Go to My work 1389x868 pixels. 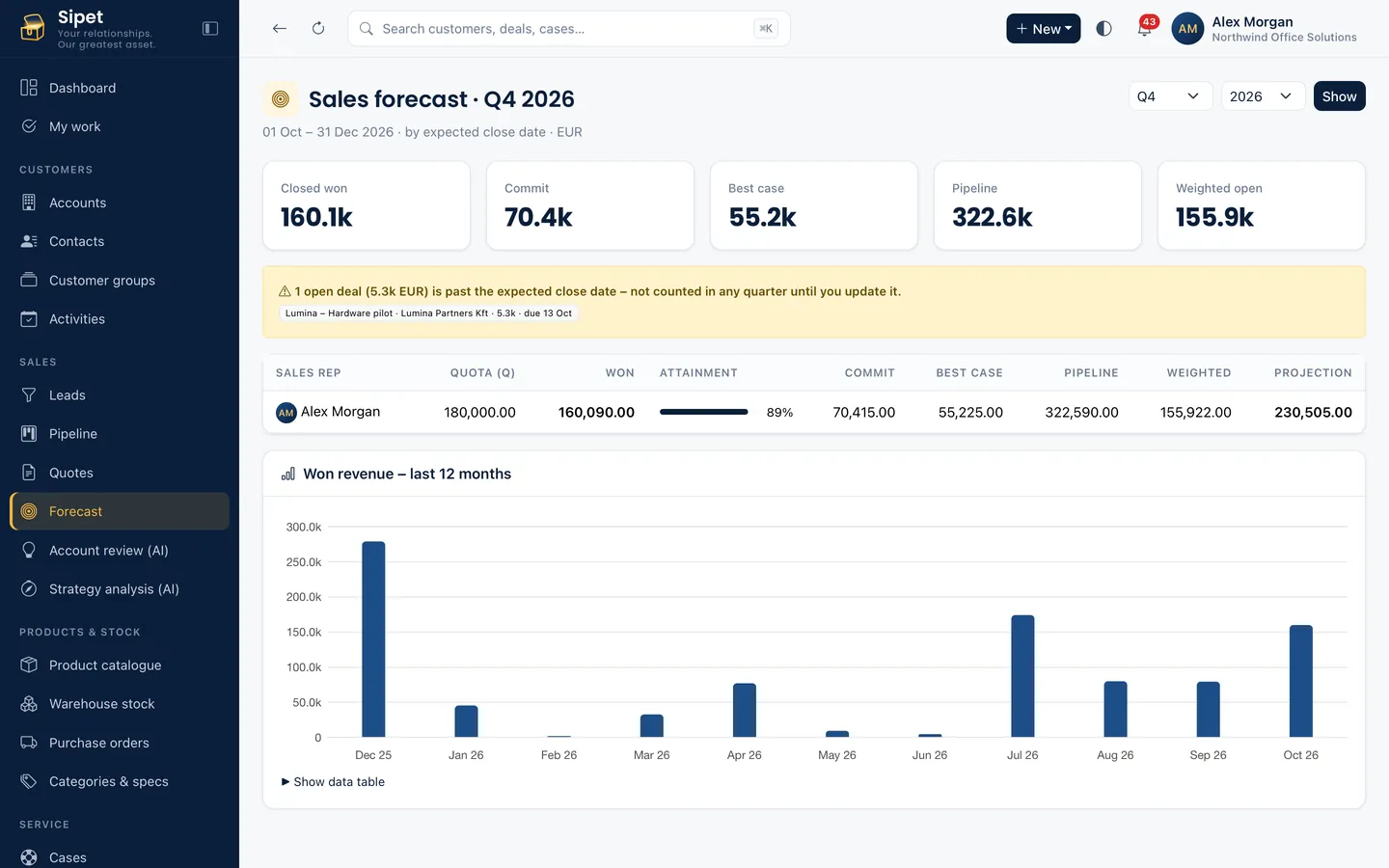(120, 126)
